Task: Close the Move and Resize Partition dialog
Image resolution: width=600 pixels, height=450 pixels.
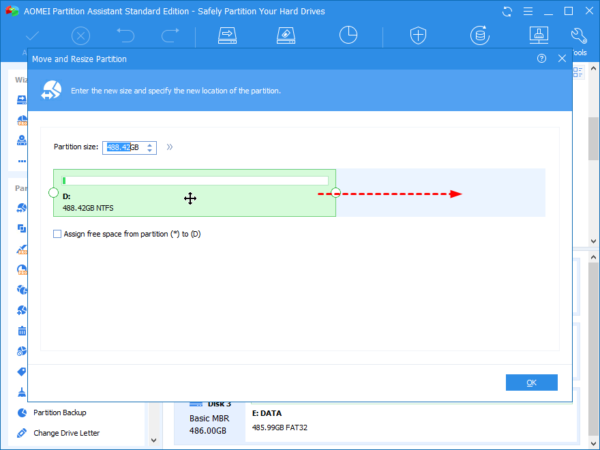Action: [562, 59]
